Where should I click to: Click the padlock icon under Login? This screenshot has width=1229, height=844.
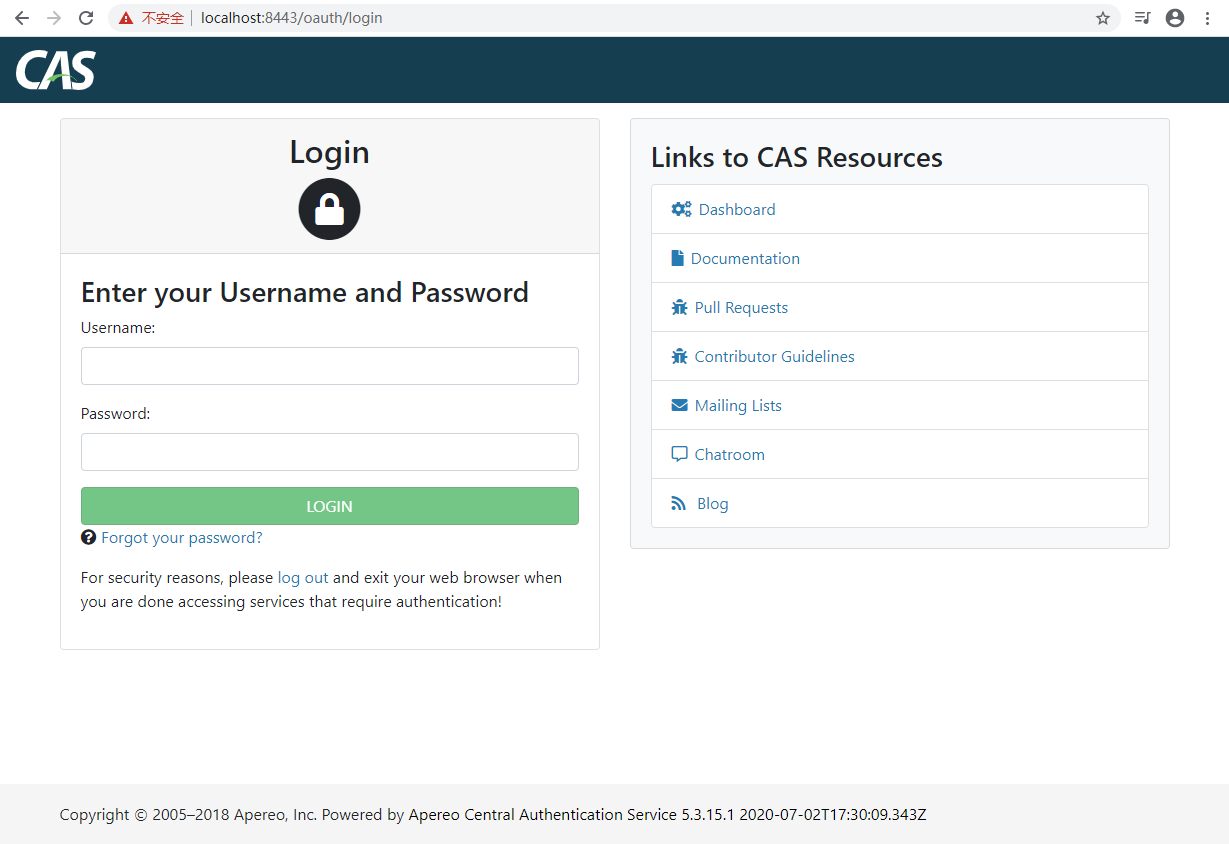click(x=329, y=209)
